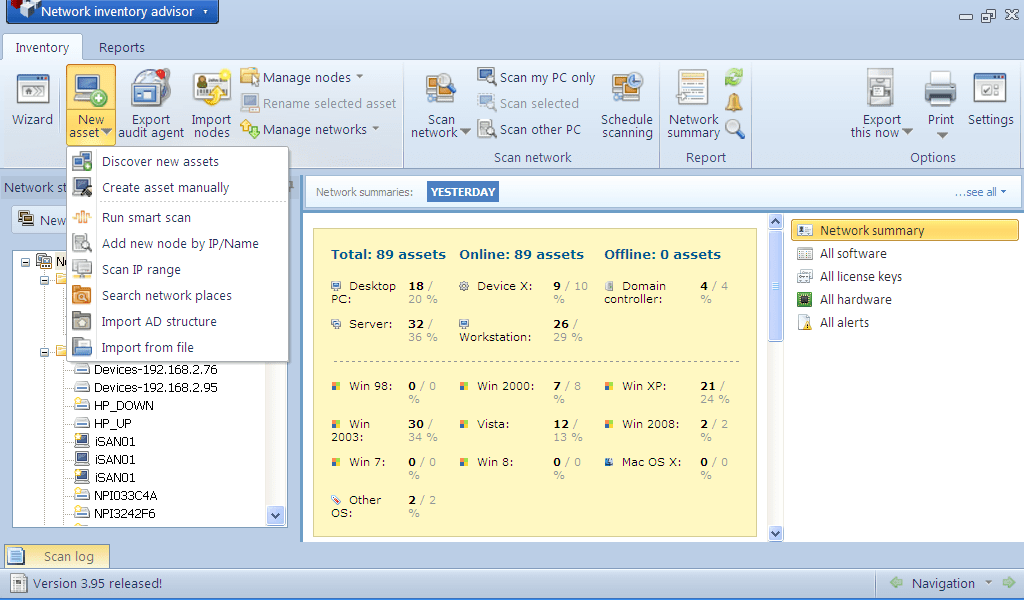
Task: Switch to the Reports tab
Action: [121, 47]
